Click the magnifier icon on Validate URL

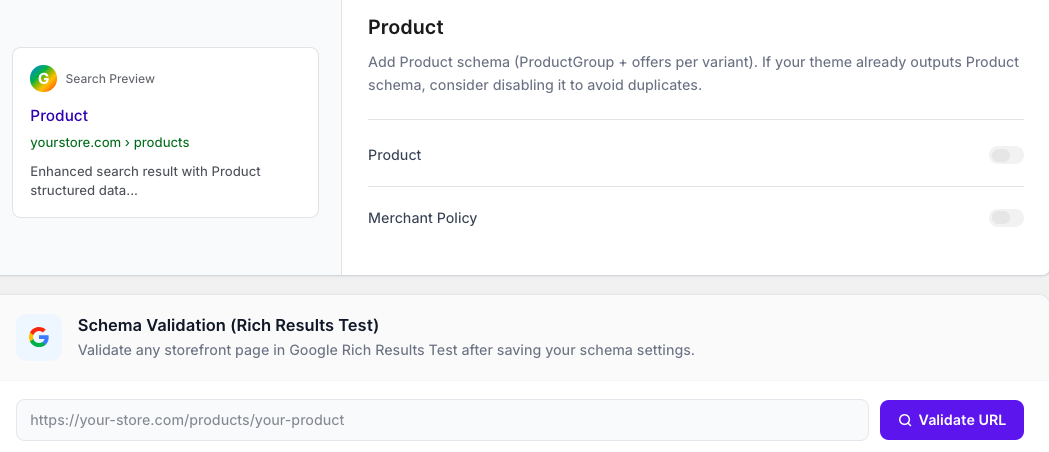pyautogui.click(x=904, y=420)
